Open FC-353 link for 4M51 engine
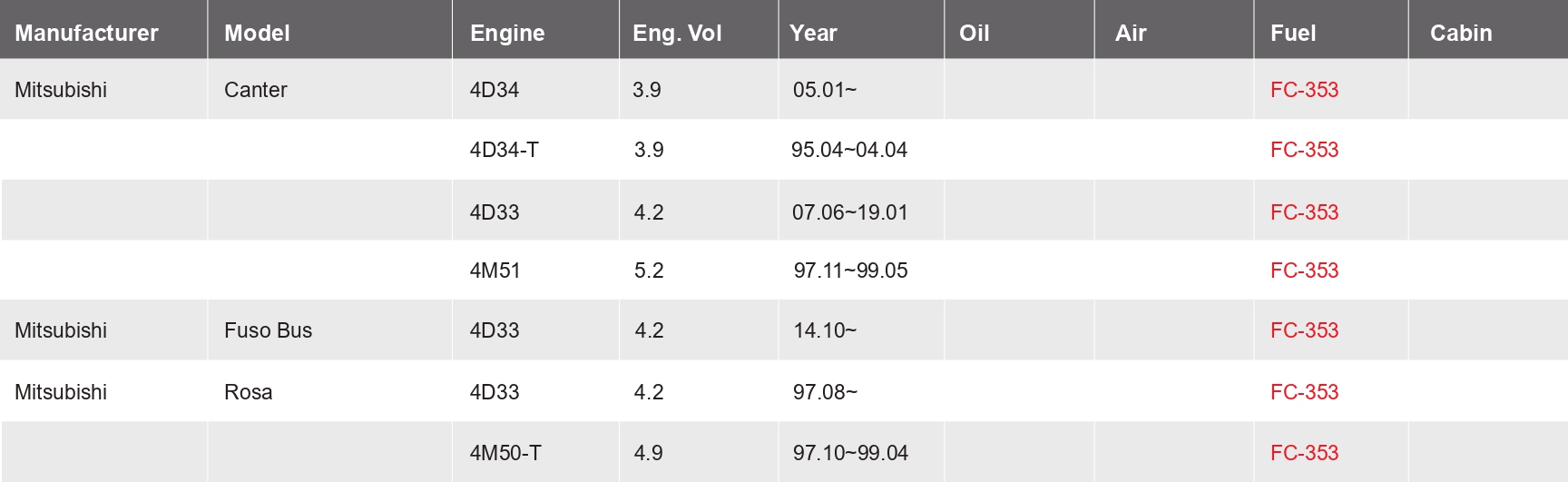Viewport: 1568px width, 482px height. (1304, 271)
